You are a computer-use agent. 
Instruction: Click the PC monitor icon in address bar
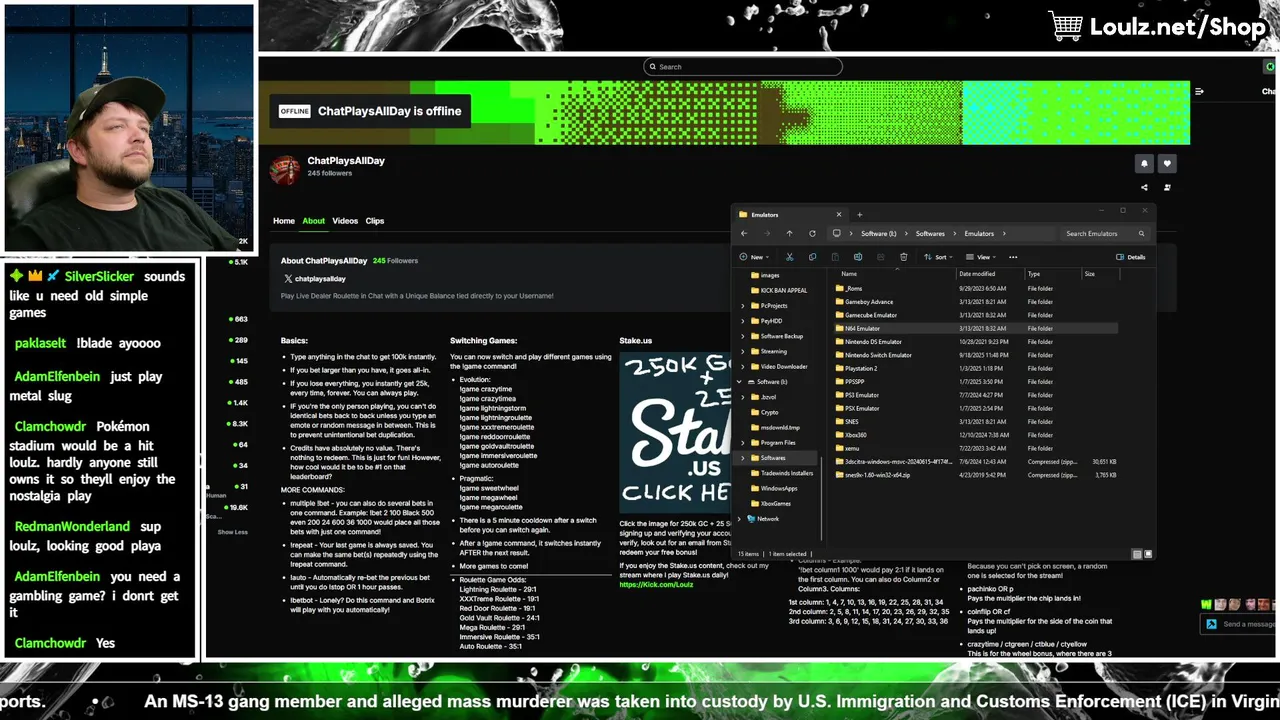(837, 233)
